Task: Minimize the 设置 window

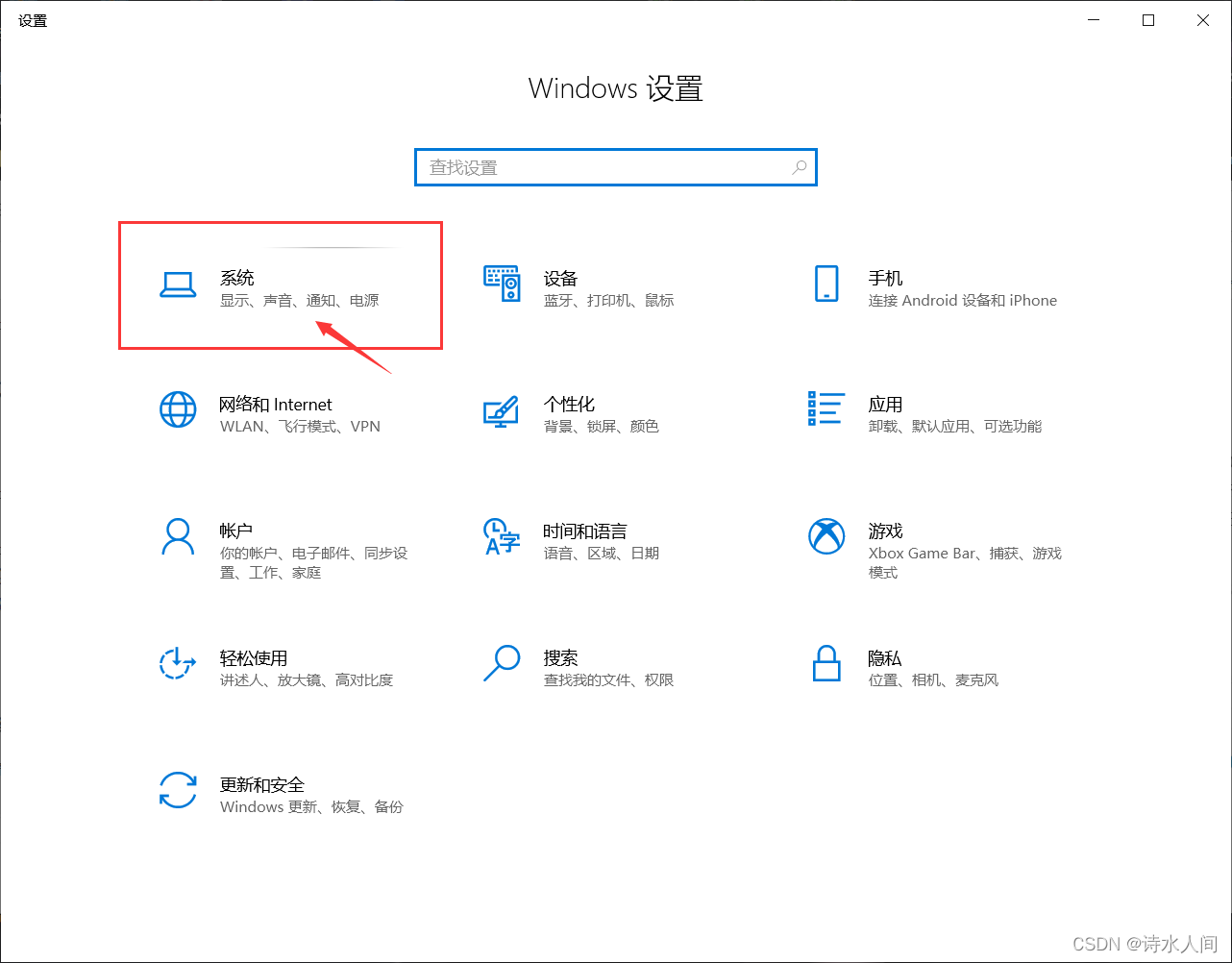Action: pyautogui.click(x=1094, y=20)
